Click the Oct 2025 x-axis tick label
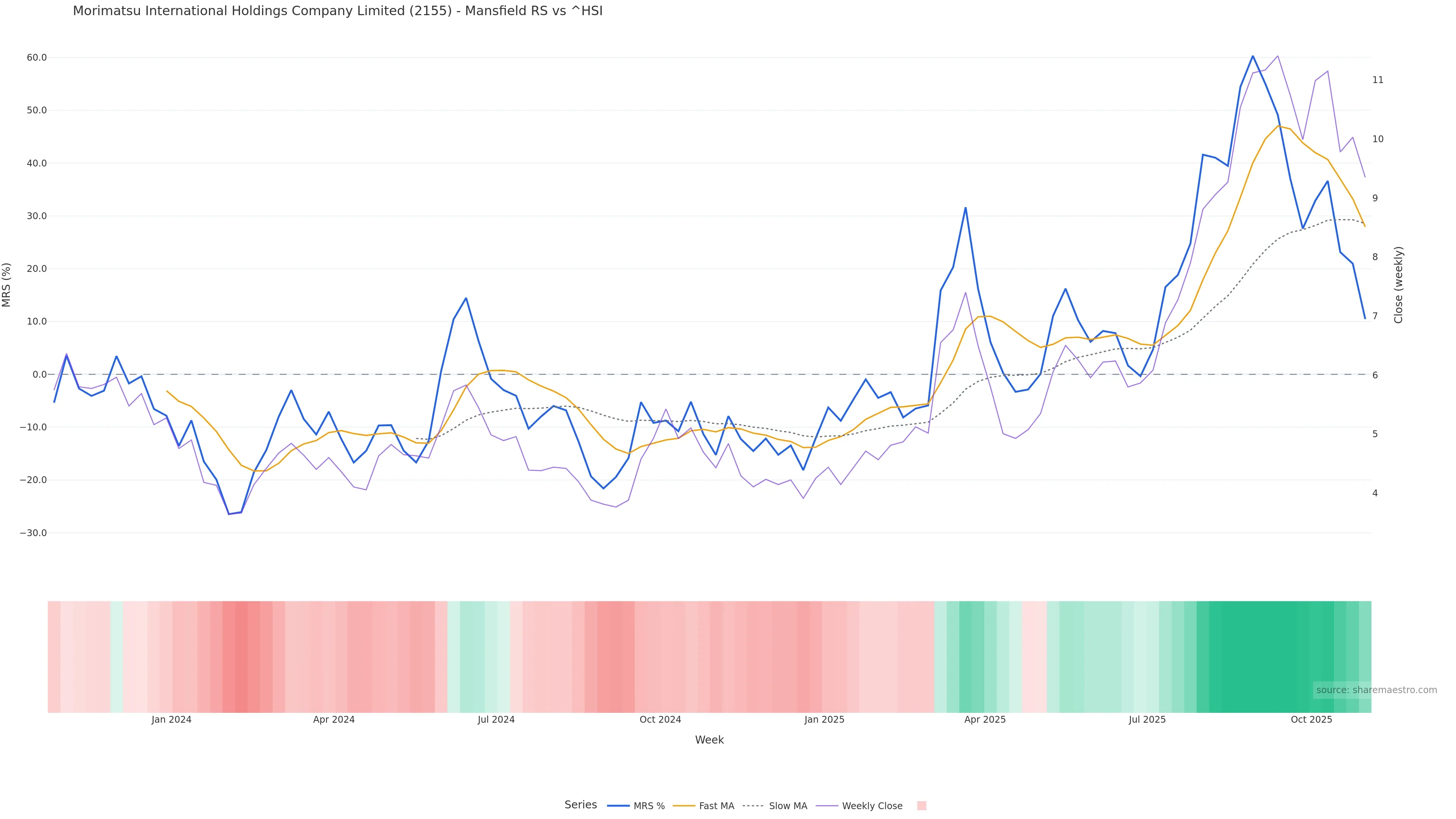 coord(1311,720)
